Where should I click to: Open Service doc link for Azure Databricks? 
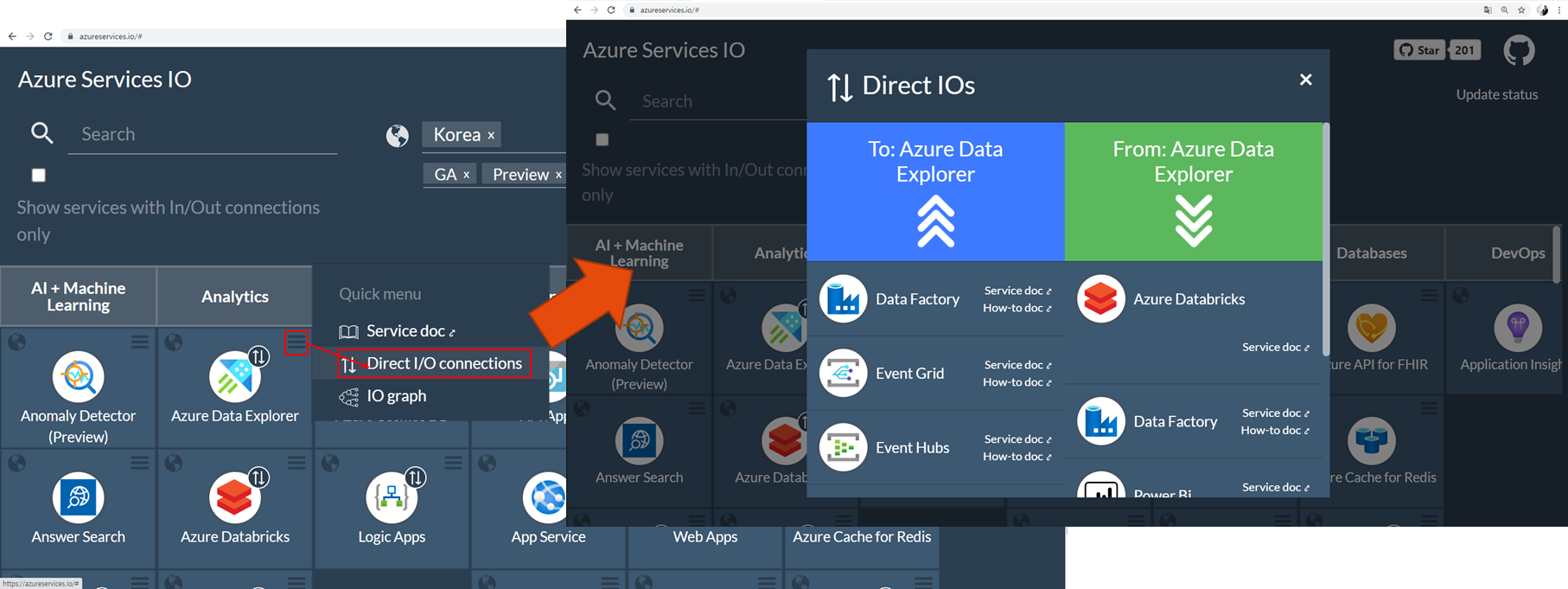1275,348
